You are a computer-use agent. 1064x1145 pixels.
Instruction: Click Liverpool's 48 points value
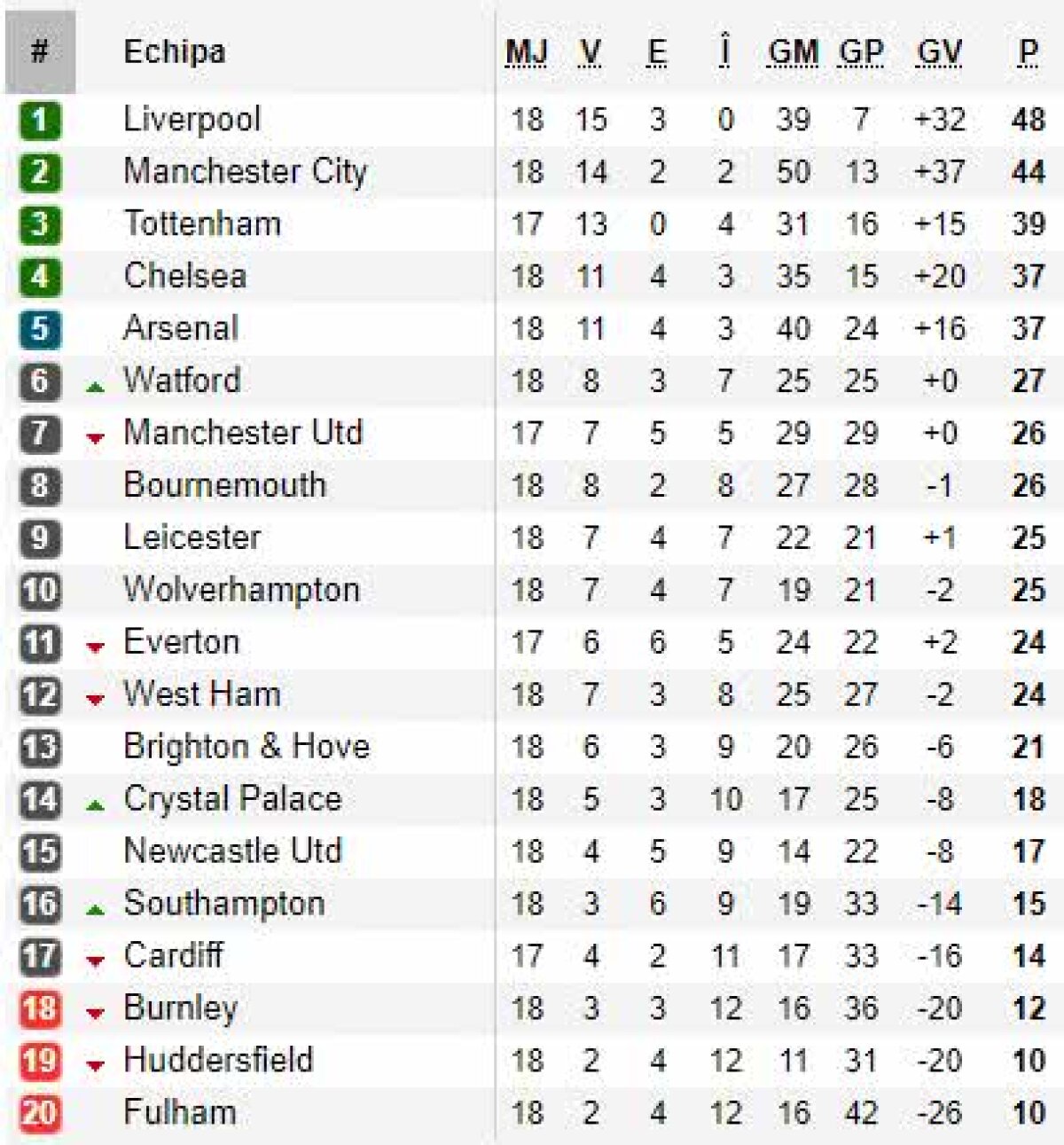tap(1028, 120)
